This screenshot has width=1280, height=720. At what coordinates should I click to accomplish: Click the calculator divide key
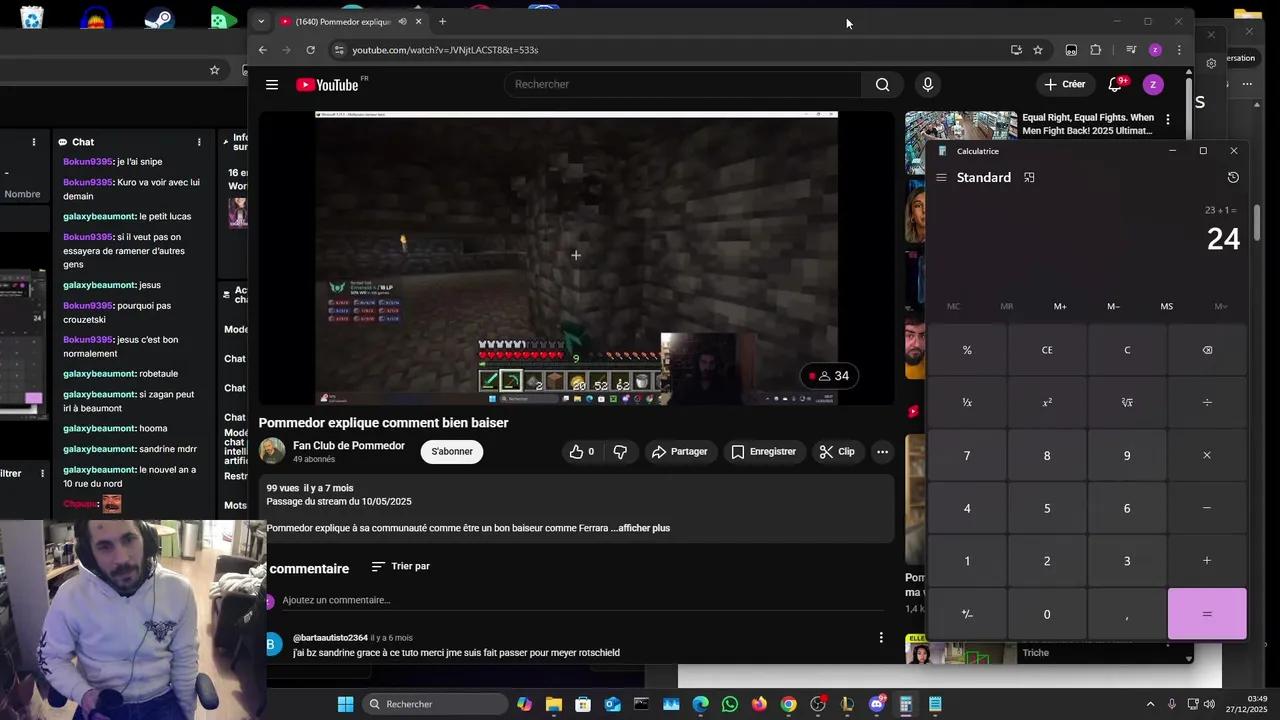pos(1207,403)
